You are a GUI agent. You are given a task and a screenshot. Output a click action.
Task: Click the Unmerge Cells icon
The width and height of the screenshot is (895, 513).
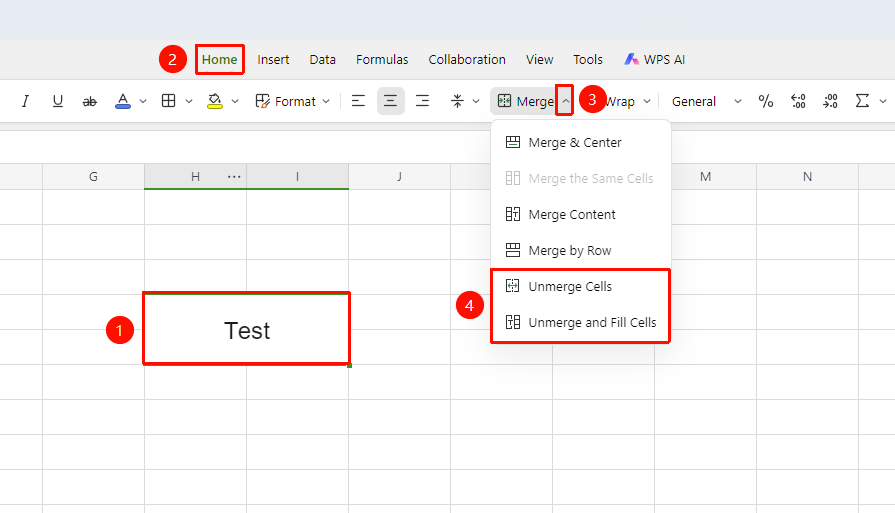click(x=513, y=286)
